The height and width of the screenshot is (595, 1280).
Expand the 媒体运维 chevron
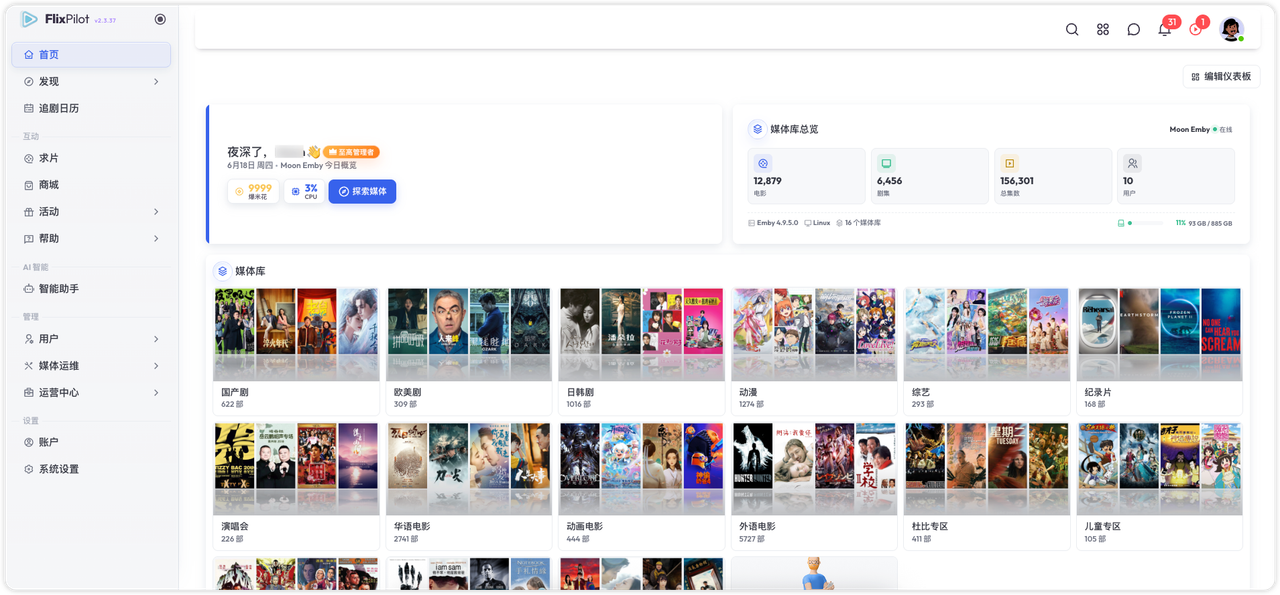click(156, 366)
